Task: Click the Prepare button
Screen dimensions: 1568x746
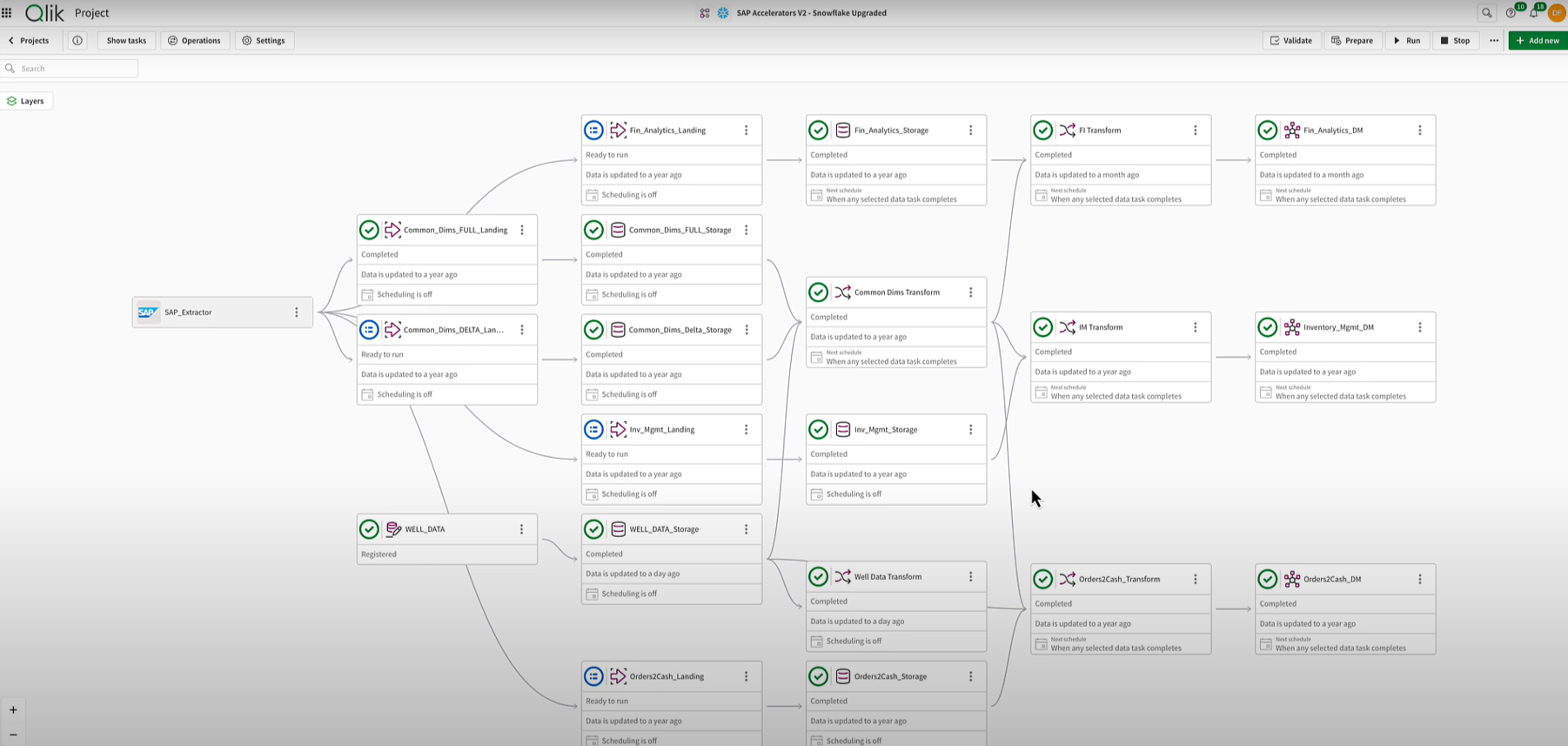Action: (1352, 41)
